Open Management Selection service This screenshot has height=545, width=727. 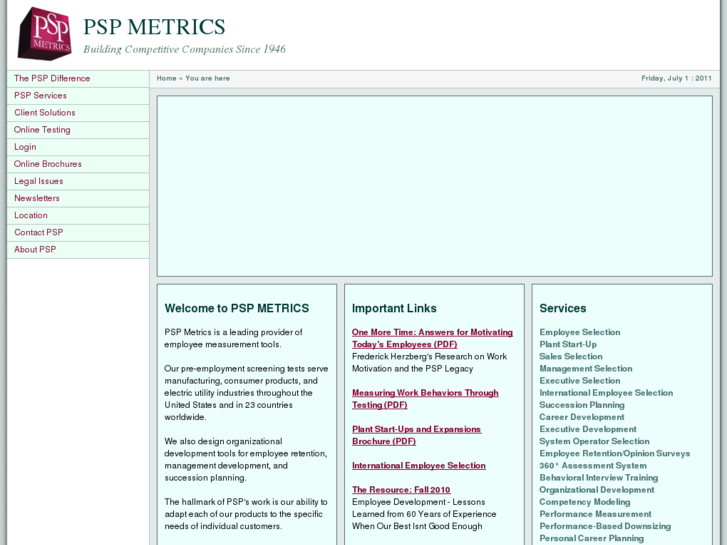586,368
